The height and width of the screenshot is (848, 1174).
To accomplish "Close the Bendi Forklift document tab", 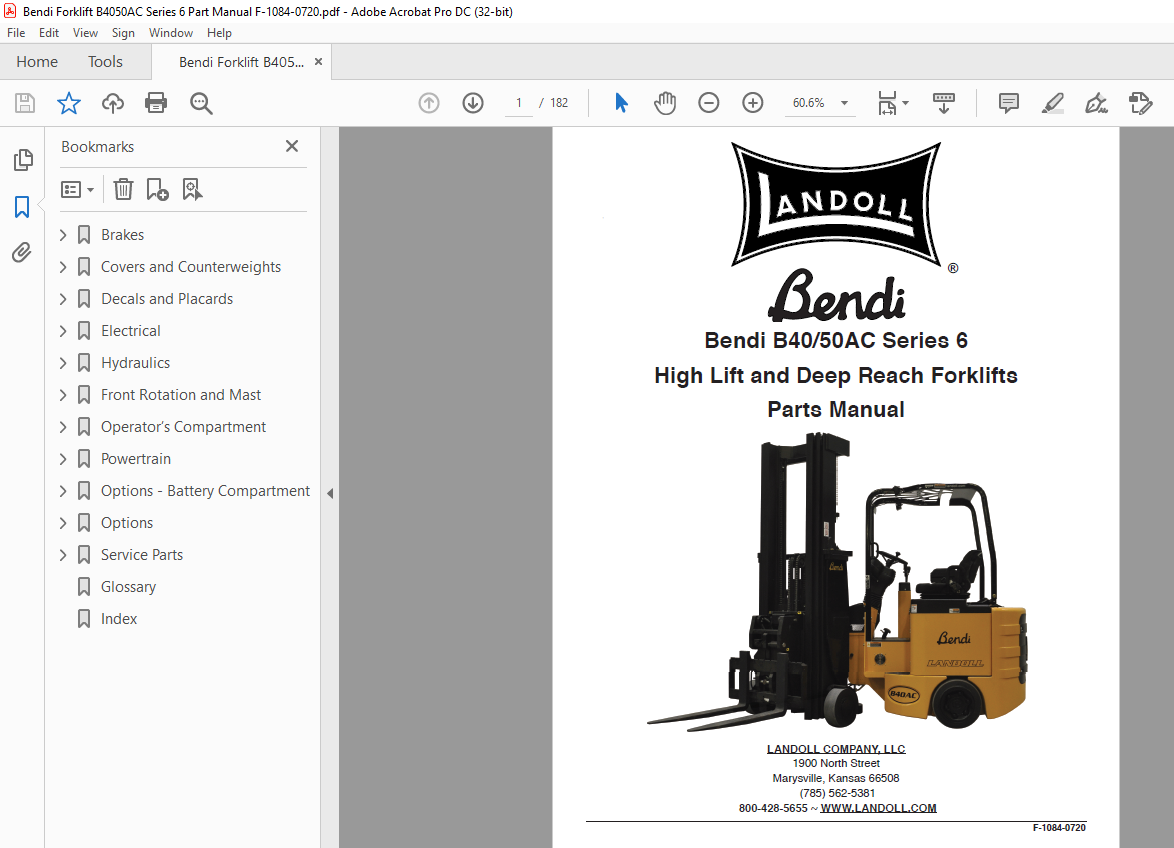I will 318,61.
